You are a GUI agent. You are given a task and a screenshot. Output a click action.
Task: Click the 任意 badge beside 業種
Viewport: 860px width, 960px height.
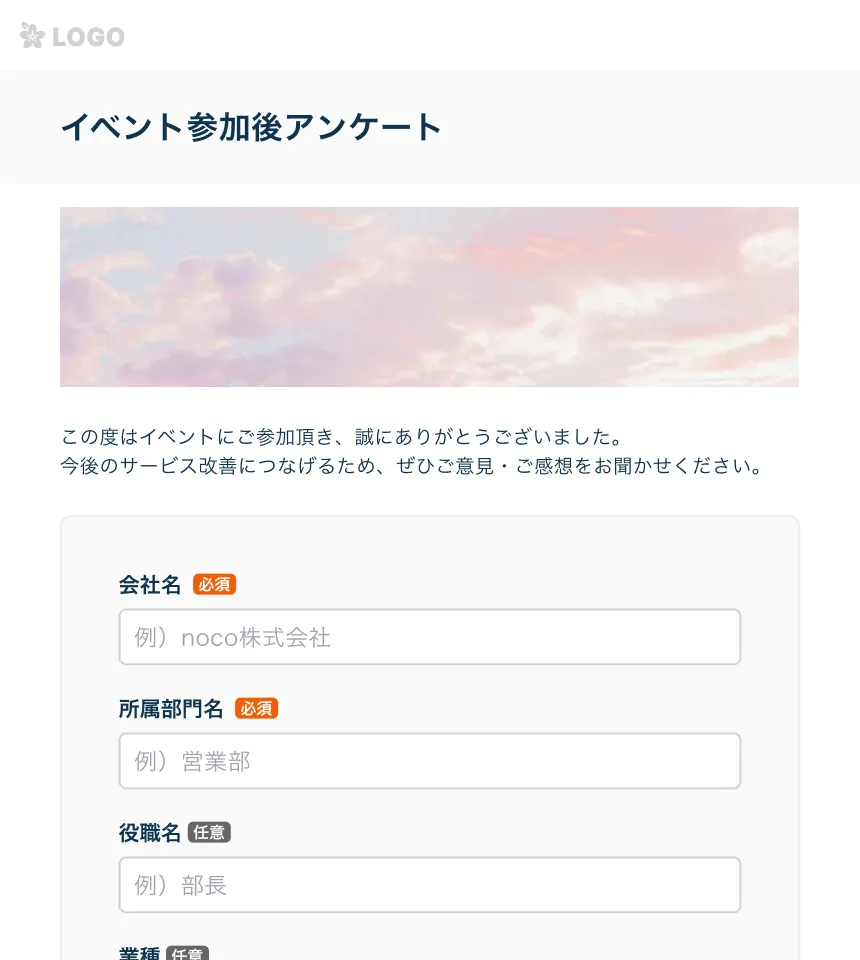tap(187, 953)
